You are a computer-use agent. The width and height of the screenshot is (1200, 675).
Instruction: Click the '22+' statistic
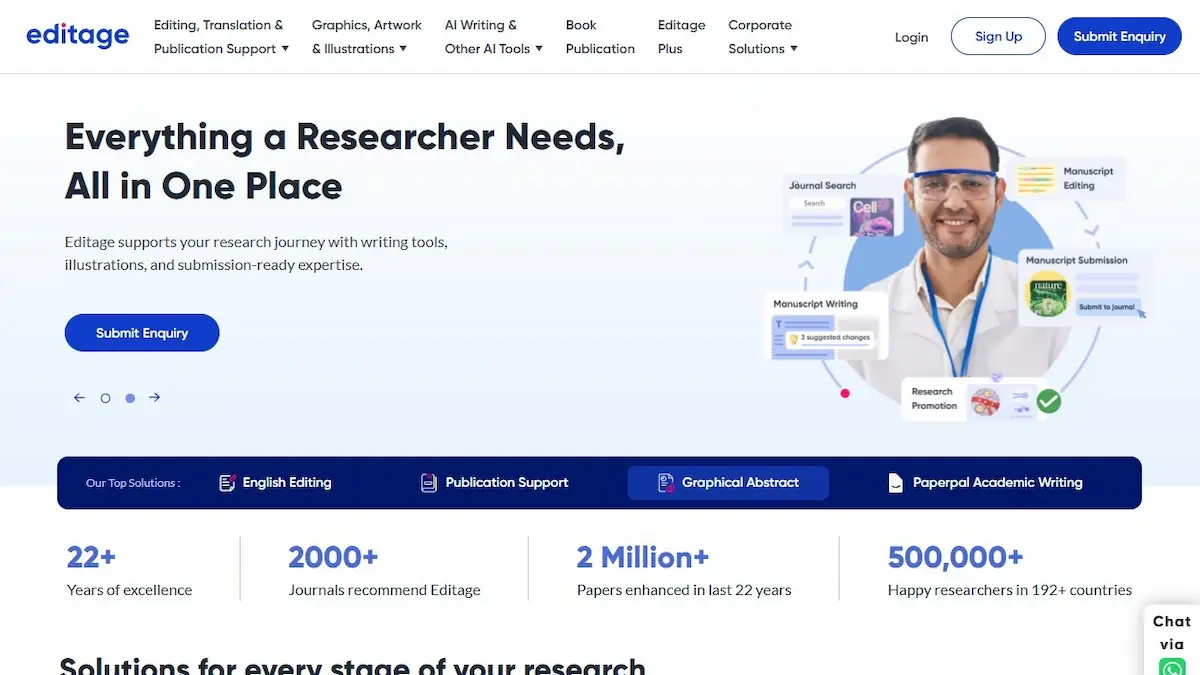tap(91, 557)
